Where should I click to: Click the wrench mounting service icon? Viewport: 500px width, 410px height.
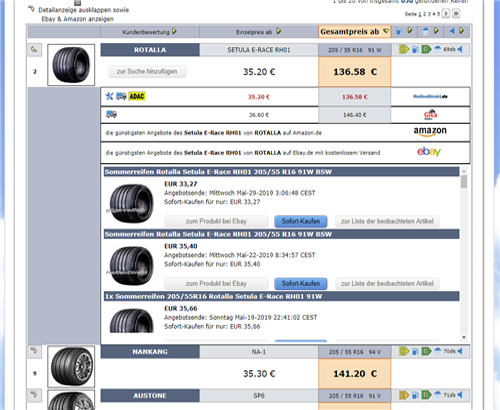109,96
